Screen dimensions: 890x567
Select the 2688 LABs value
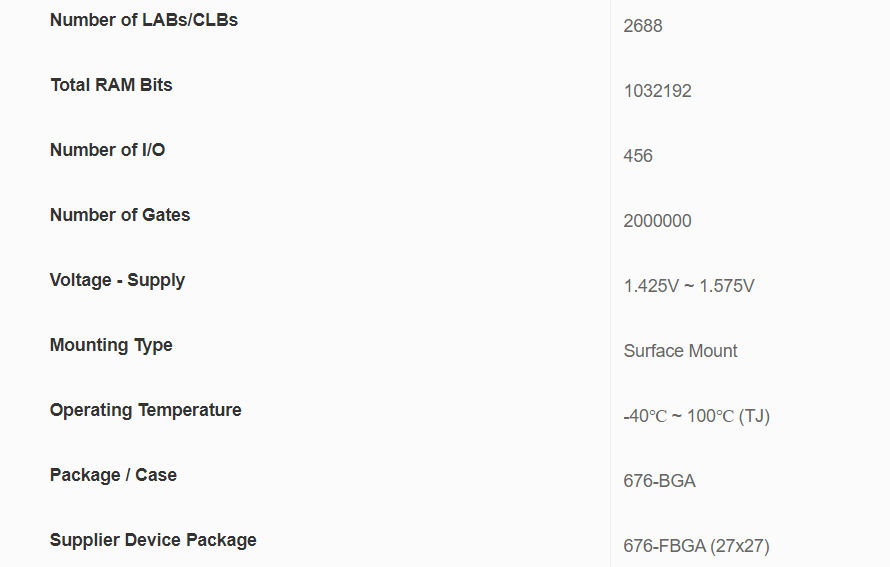click(x=643, y=26)
